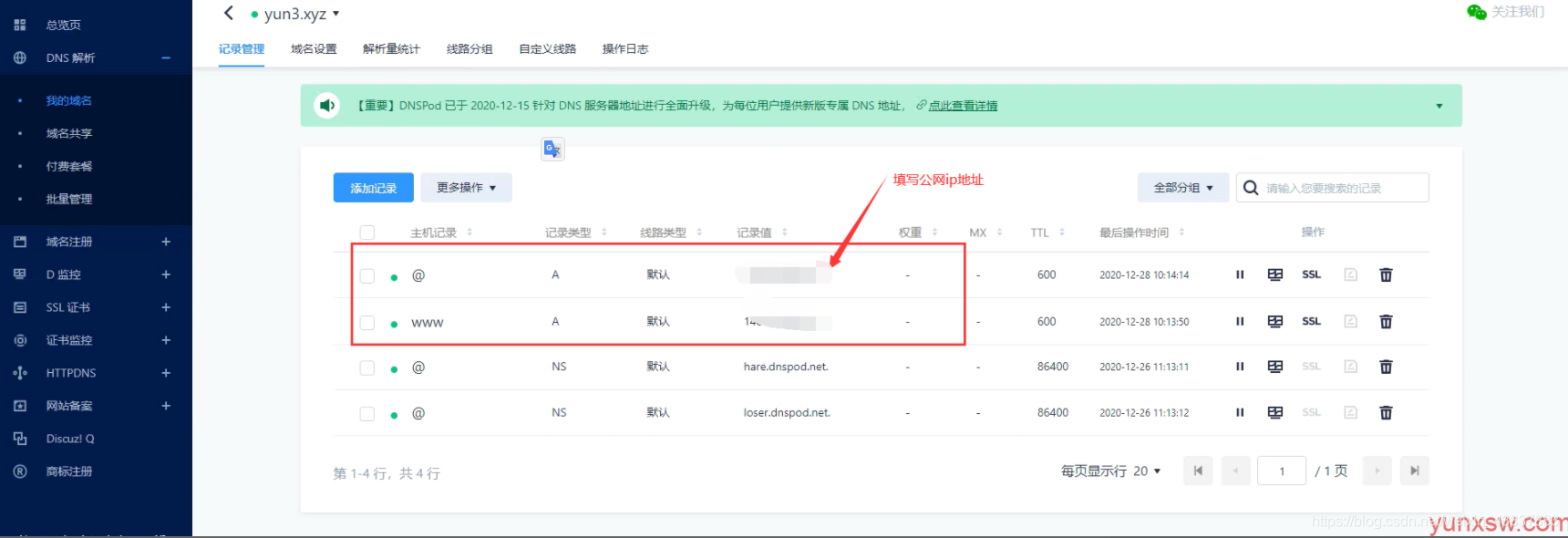Open the 全部分组 filter dropdown
The image size is (1568, 538).
click(x=1183, y=188)
